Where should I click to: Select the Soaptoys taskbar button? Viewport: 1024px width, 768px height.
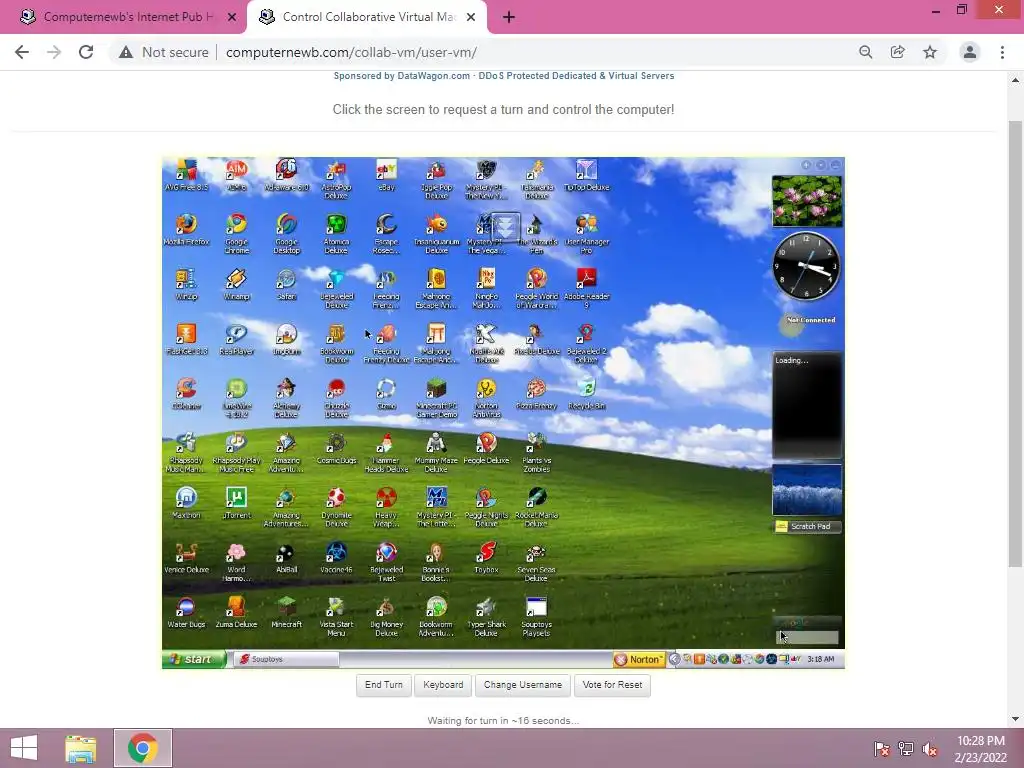[x=286, y=659]
